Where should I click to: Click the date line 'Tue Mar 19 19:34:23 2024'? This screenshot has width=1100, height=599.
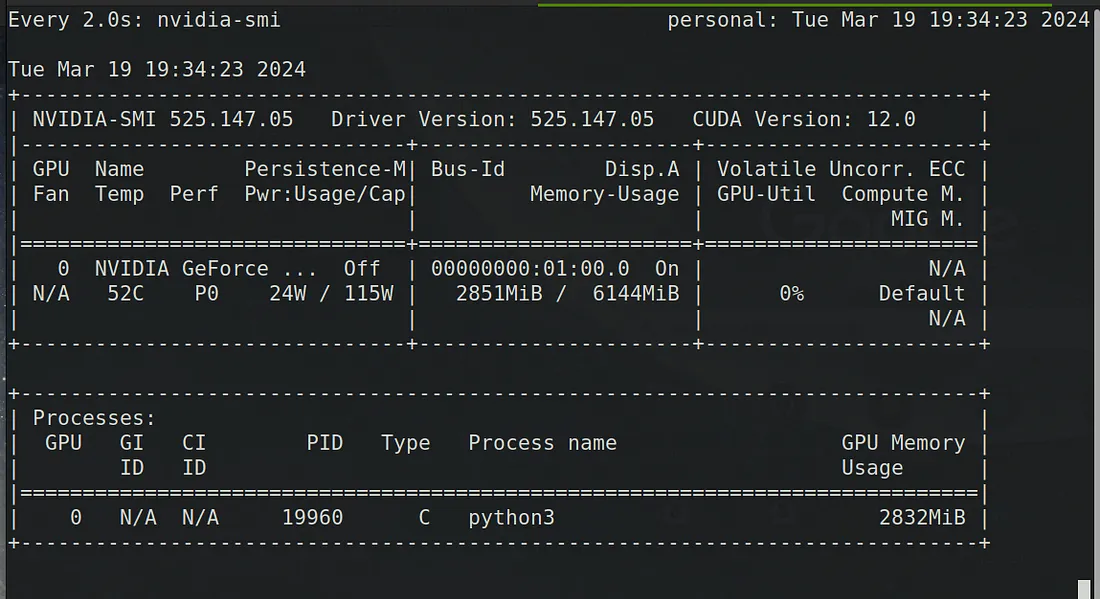coord(157,69)
